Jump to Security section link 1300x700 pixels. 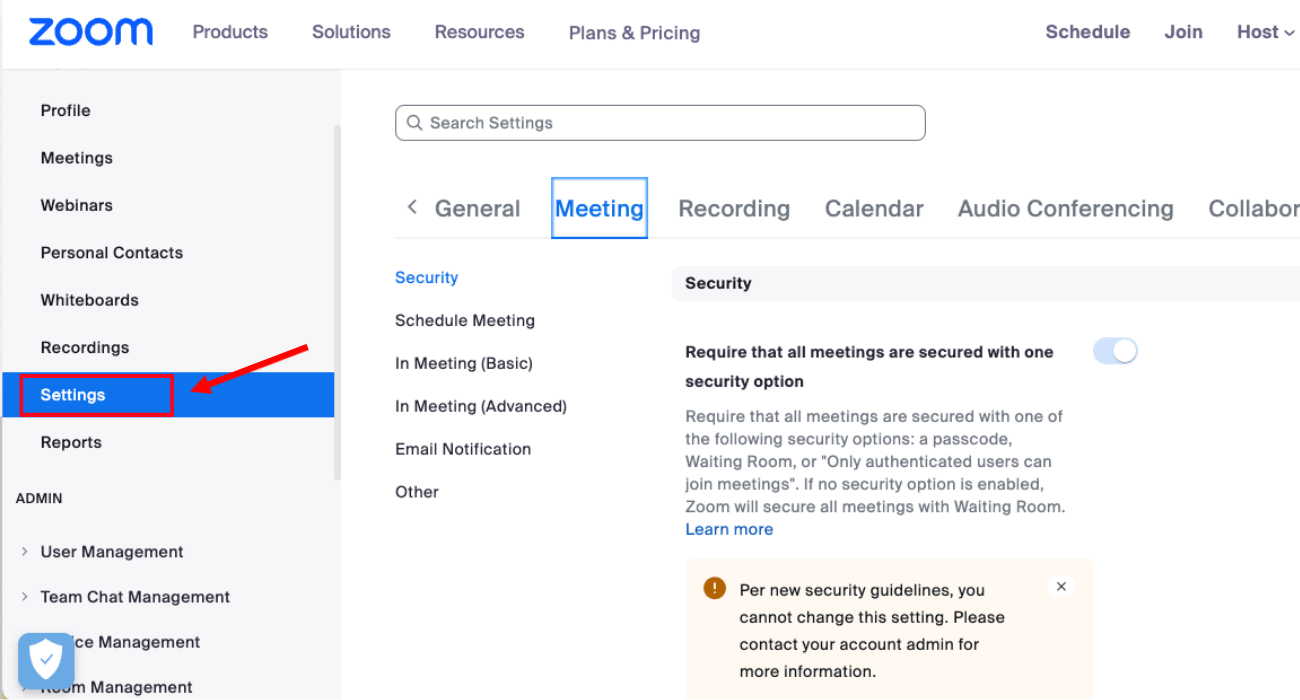point(426,277)
